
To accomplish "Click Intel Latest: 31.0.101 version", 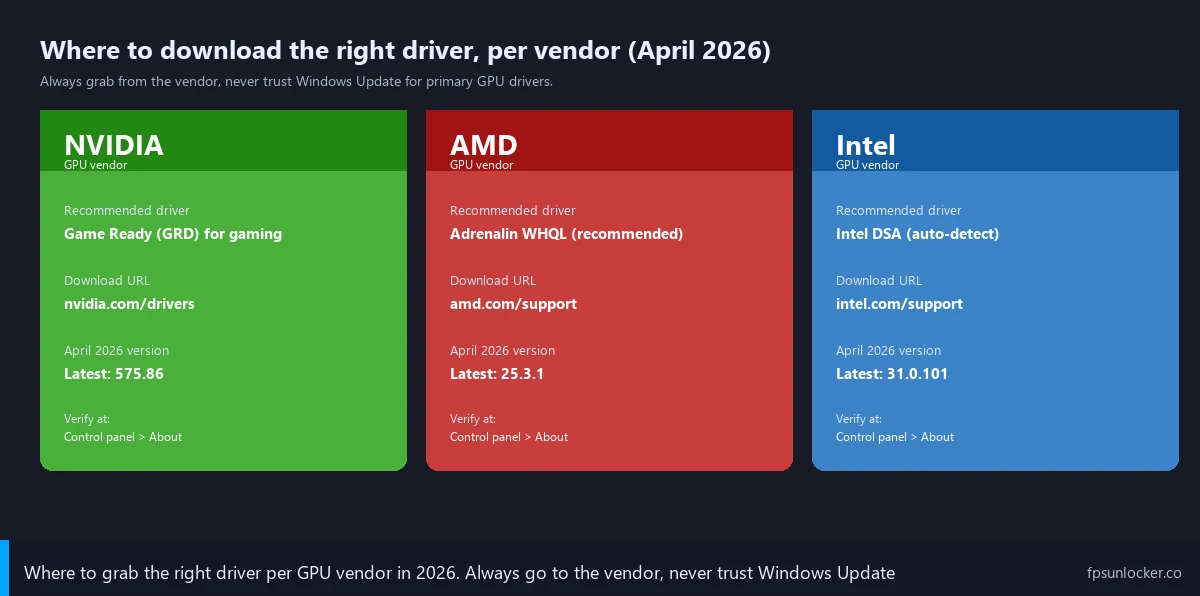I will 892,374.
